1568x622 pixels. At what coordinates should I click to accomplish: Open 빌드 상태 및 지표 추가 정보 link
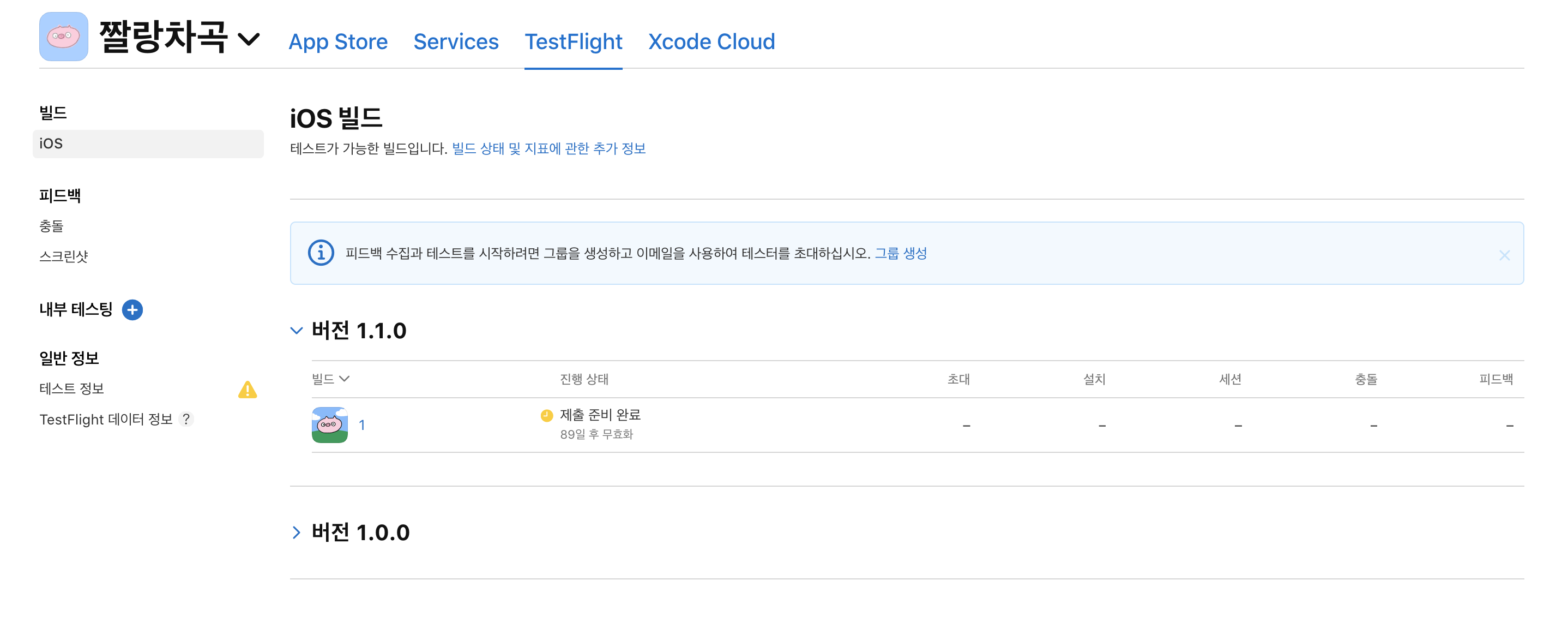point(548,148)
